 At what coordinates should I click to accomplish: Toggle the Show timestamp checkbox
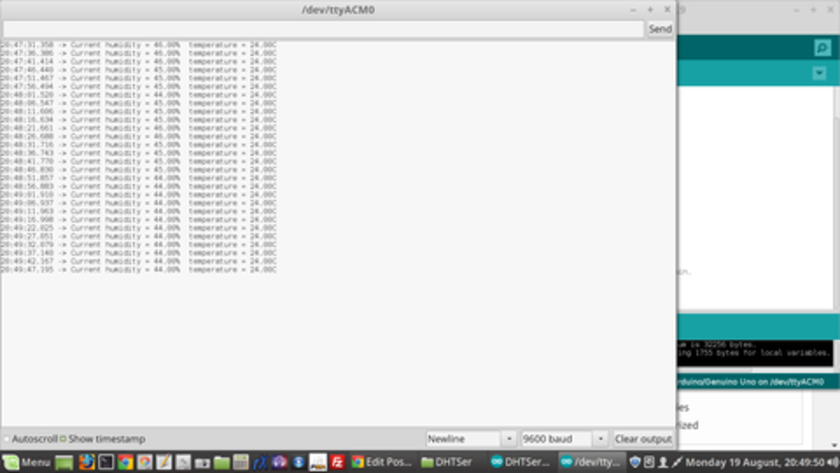63,439
